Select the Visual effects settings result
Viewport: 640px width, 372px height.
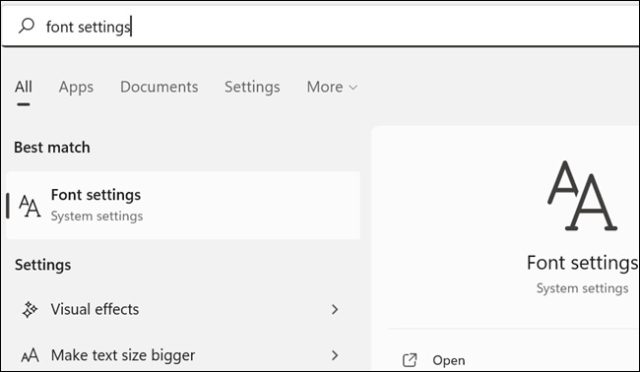point(183,310)
